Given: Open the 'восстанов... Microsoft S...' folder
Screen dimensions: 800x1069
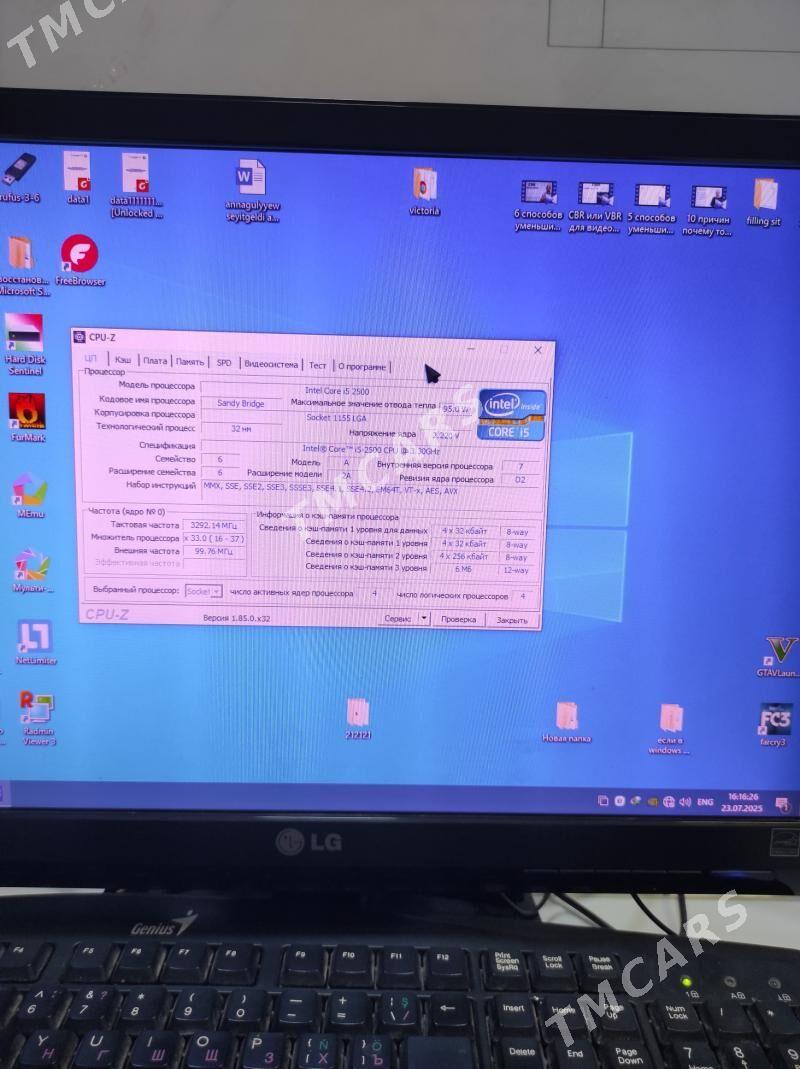Looking at the screenshot, I should coord(23,266).
